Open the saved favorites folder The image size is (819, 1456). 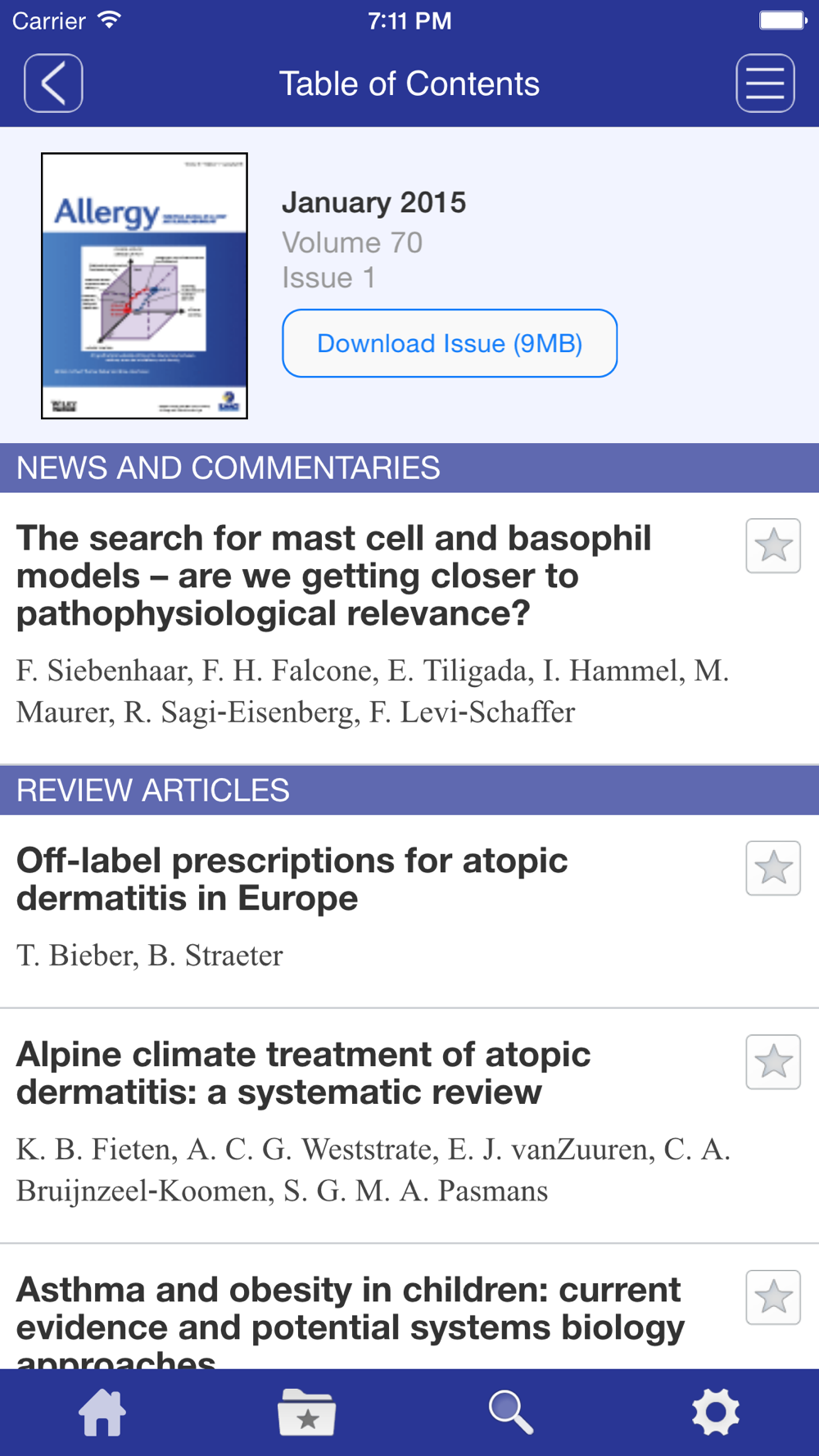[x=306, y=1412]
